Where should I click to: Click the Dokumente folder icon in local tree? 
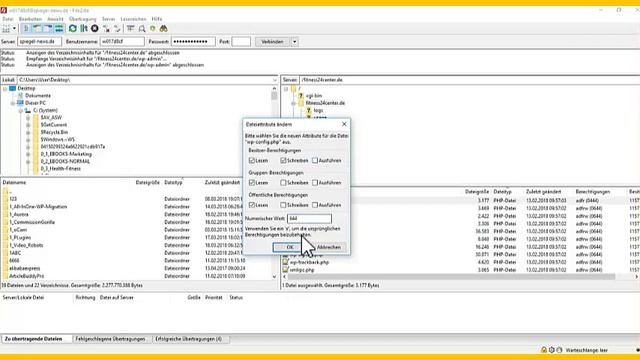click(20, 96)
